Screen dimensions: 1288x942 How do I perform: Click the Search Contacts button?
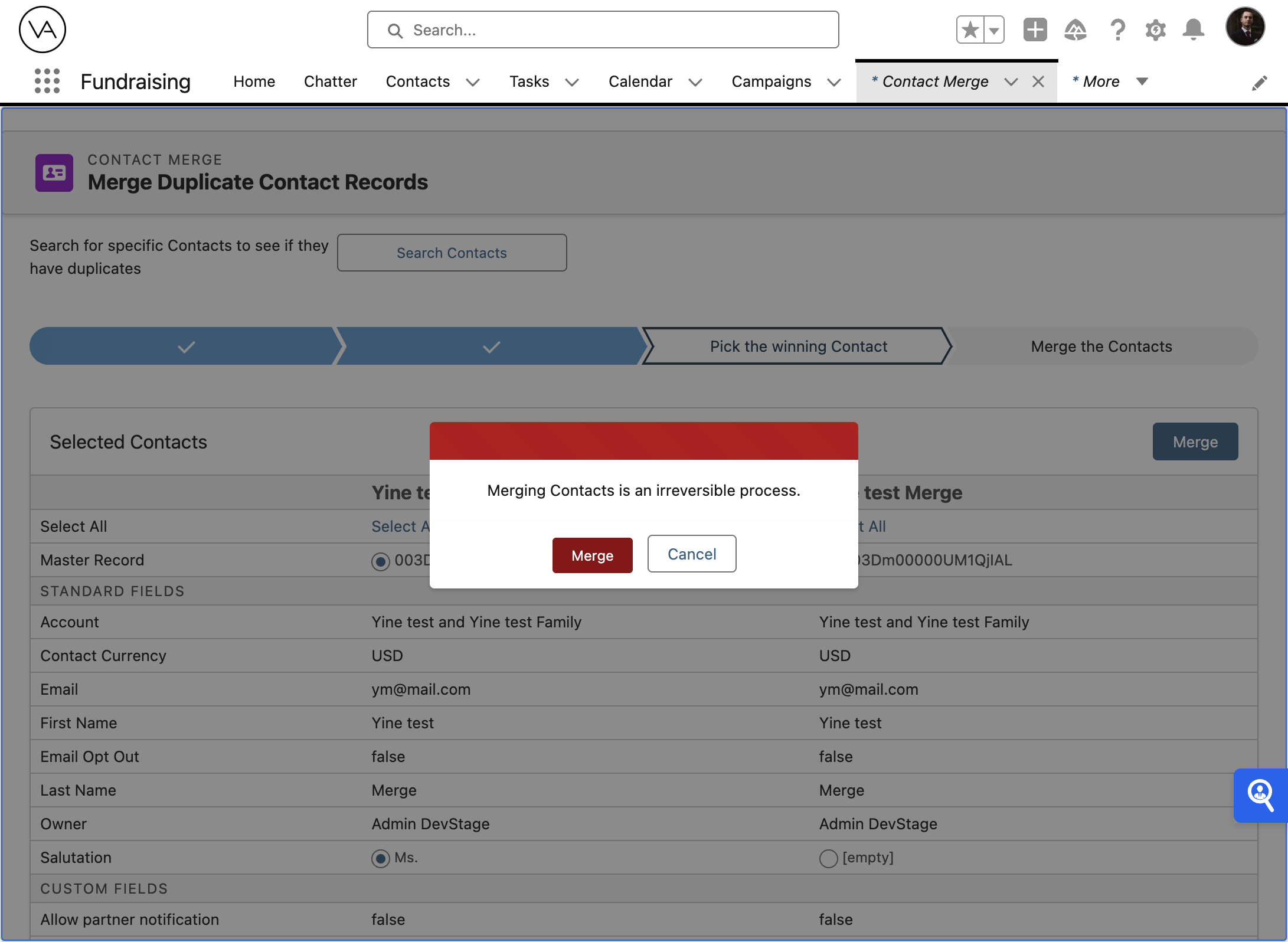click(x=452, y=253)
